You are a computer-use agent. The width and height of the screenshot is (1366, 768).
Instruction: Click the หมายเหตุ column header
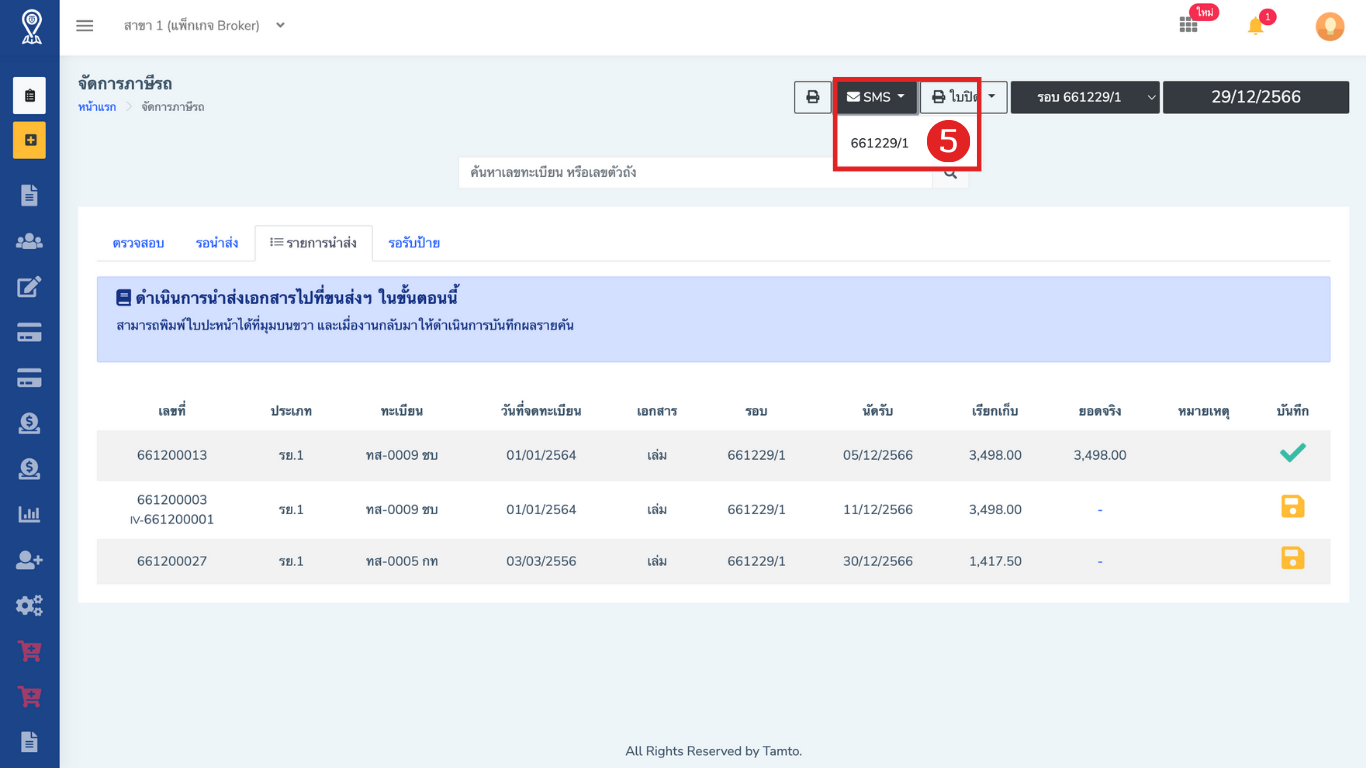click(1204, 411)
